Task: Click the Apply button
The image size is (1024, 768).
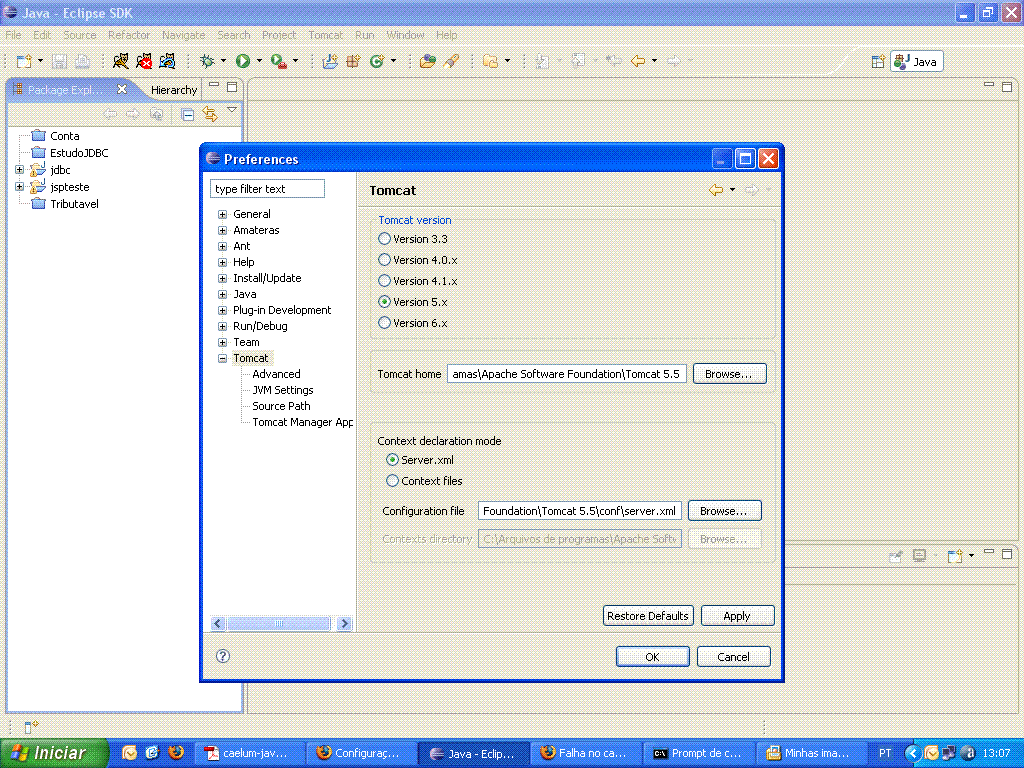Action: pos(737,616)
